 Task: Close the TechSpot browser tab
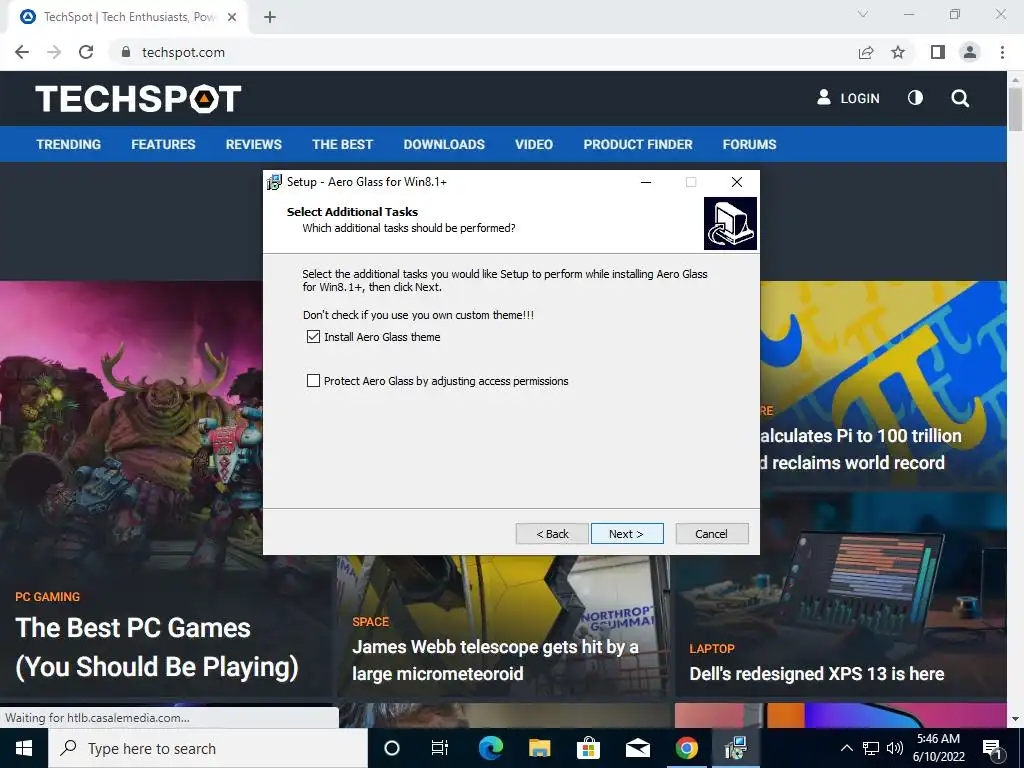pos(232,17)
